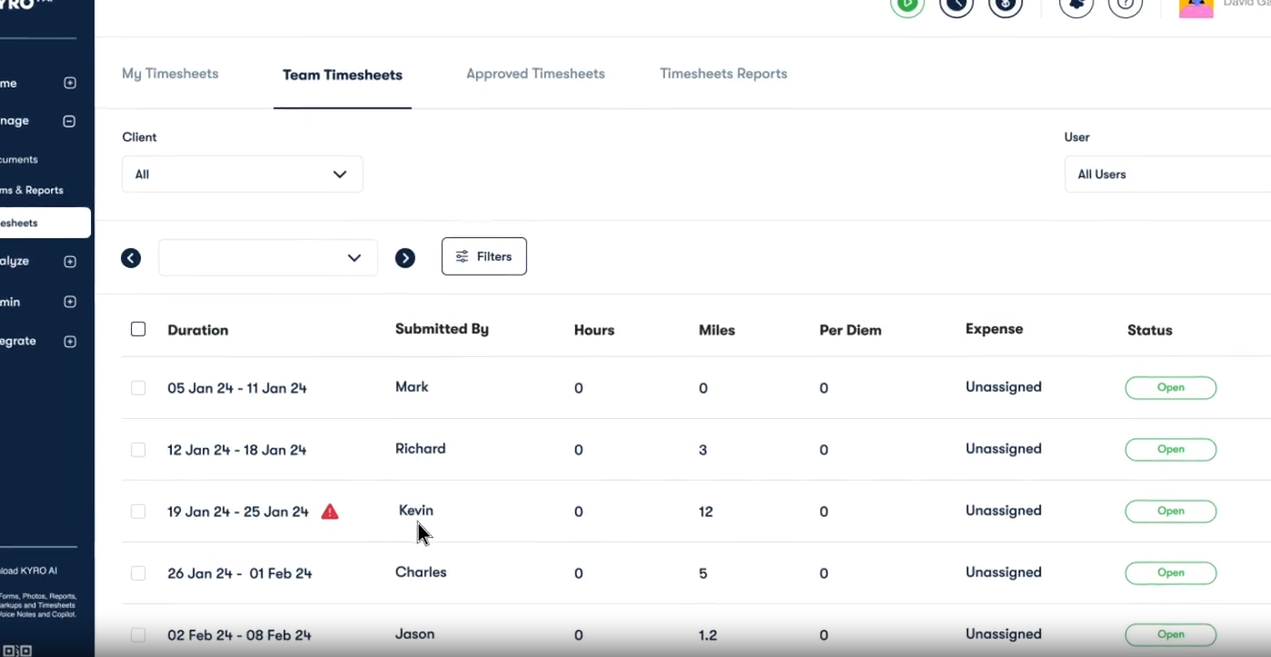Open Forms & Reports in sidebar
Image resolution: width=1271 pixels, height=657 pixels.
pos(32,190)
